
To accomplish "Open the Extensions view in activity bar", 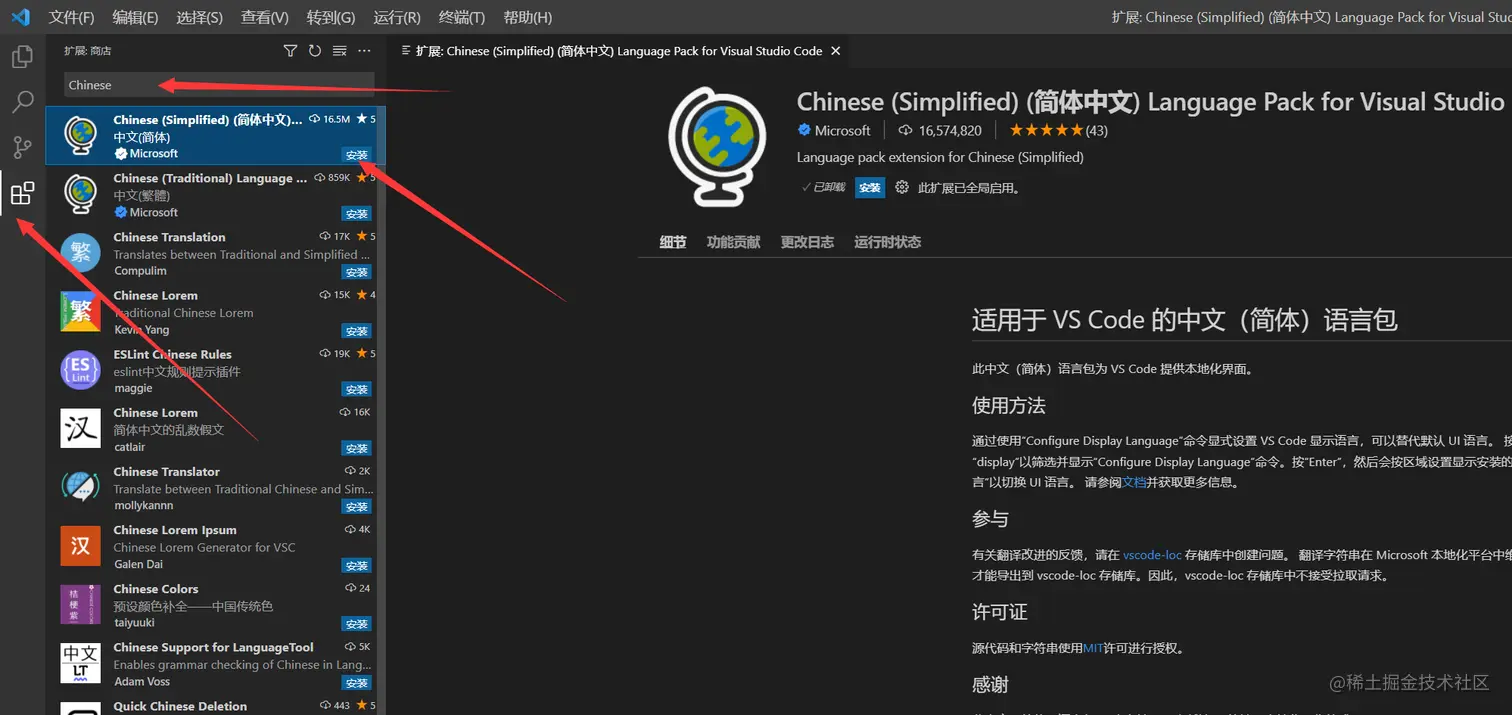I will pyautogui.click(x=22, y=193).
